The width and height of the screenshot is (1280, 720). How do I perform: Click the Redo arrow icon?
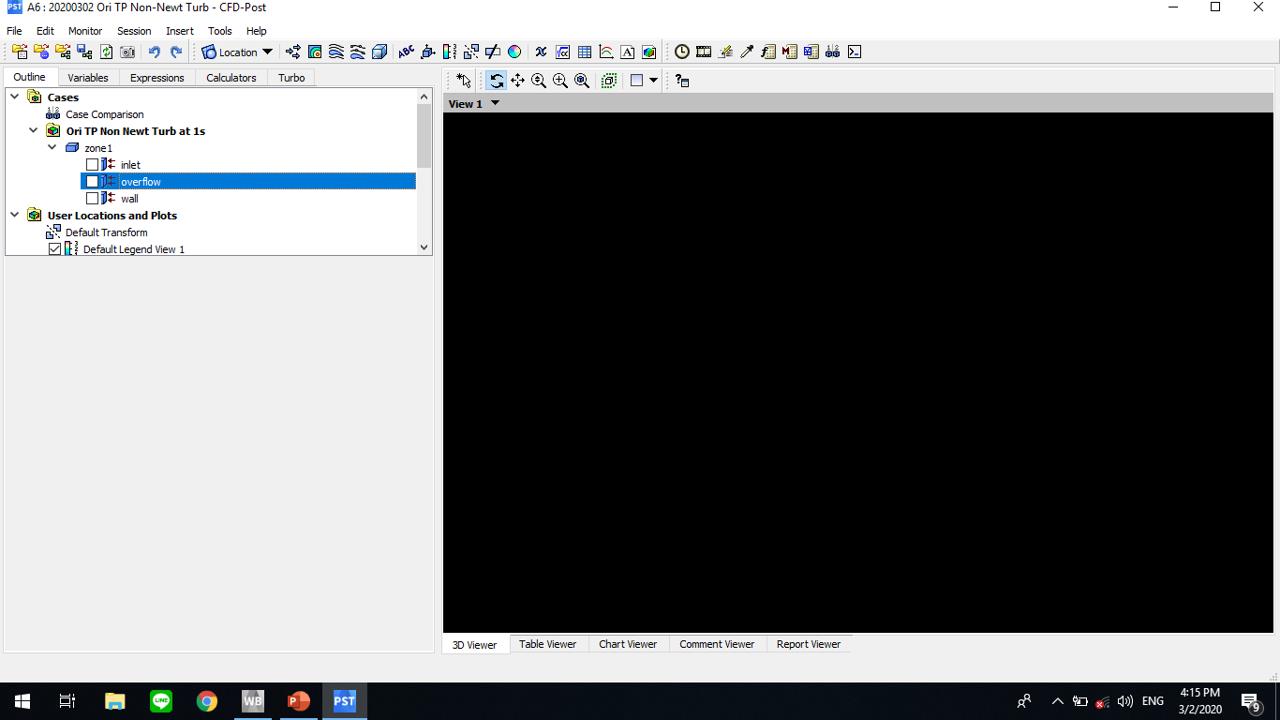point(176,52)
